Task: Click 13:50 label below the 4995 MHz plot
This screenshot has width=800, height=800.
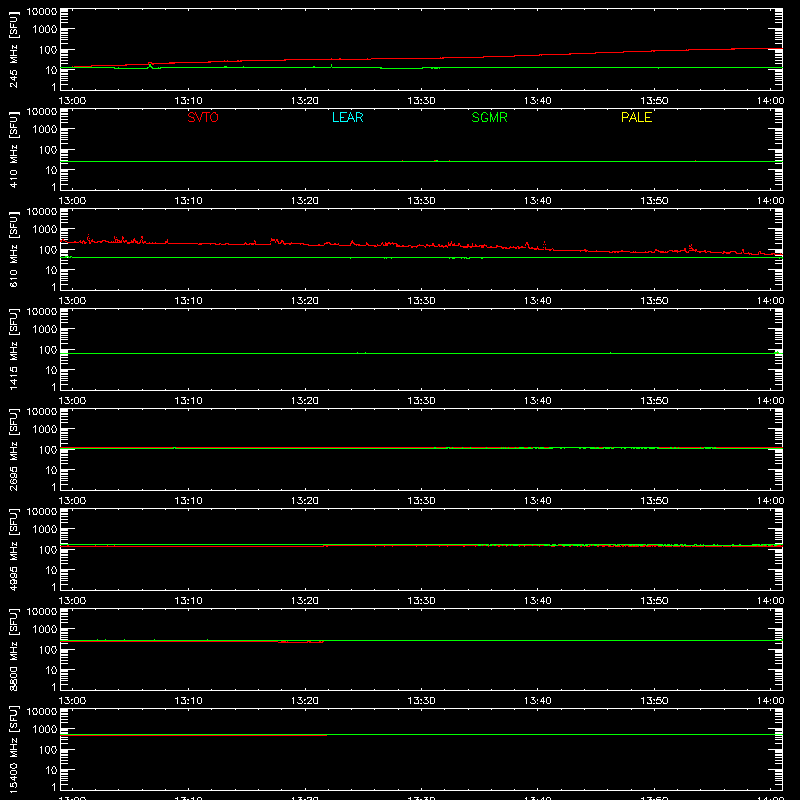Action: click(654, 601)
